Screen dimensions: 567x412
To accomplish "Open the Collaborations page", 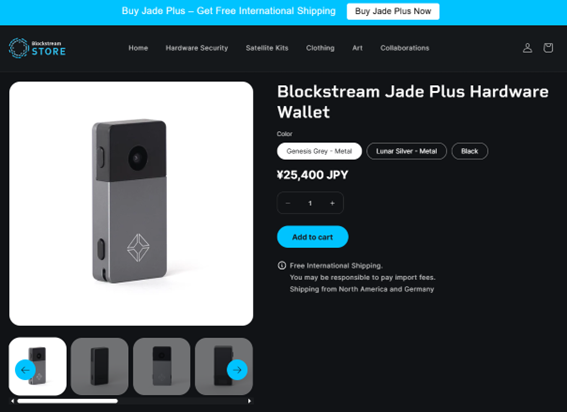I will (405, 48).
